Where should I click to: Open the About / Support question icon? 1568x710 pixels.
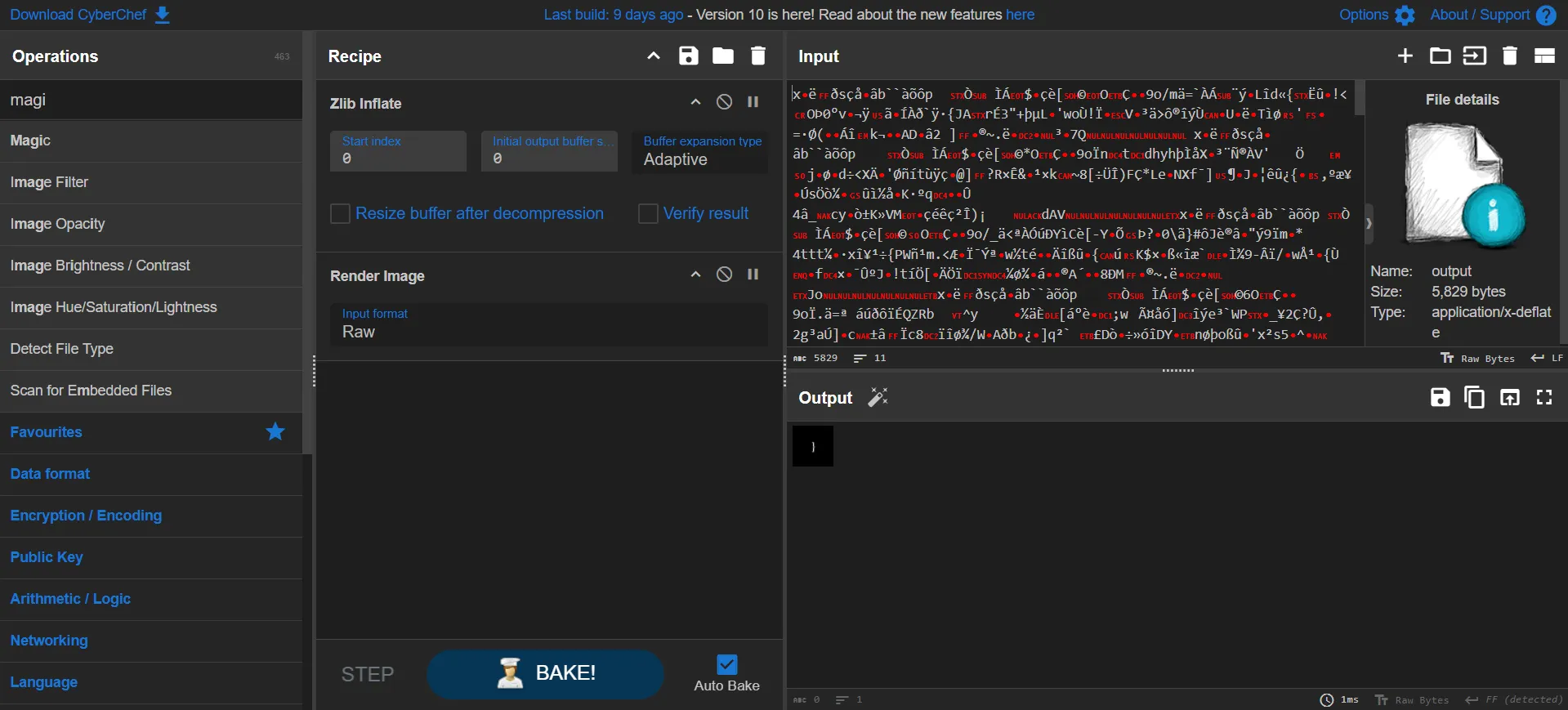(x=1546, y=16)
